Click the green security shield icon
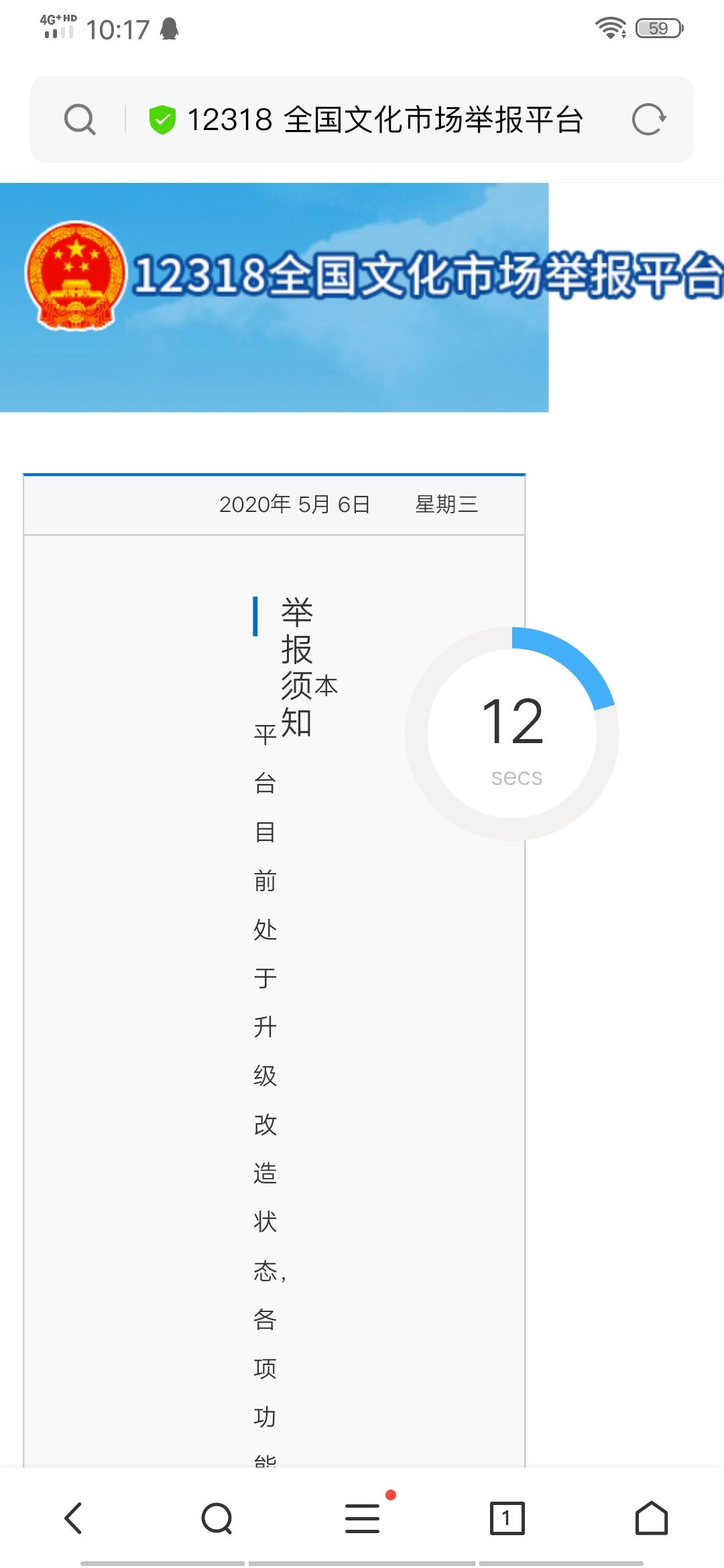This screenshot has height=1568, width=724. [x=162, y=120]
